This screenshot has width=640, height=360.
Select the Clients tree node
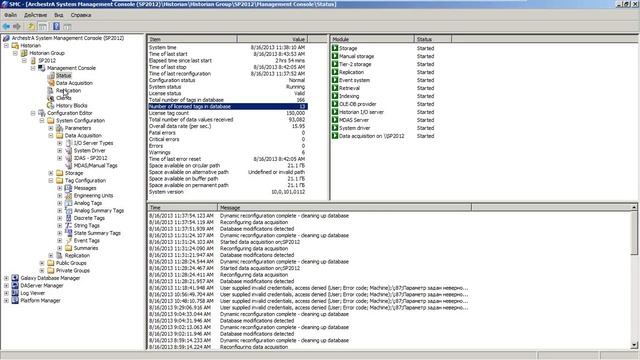click(63, 98)
